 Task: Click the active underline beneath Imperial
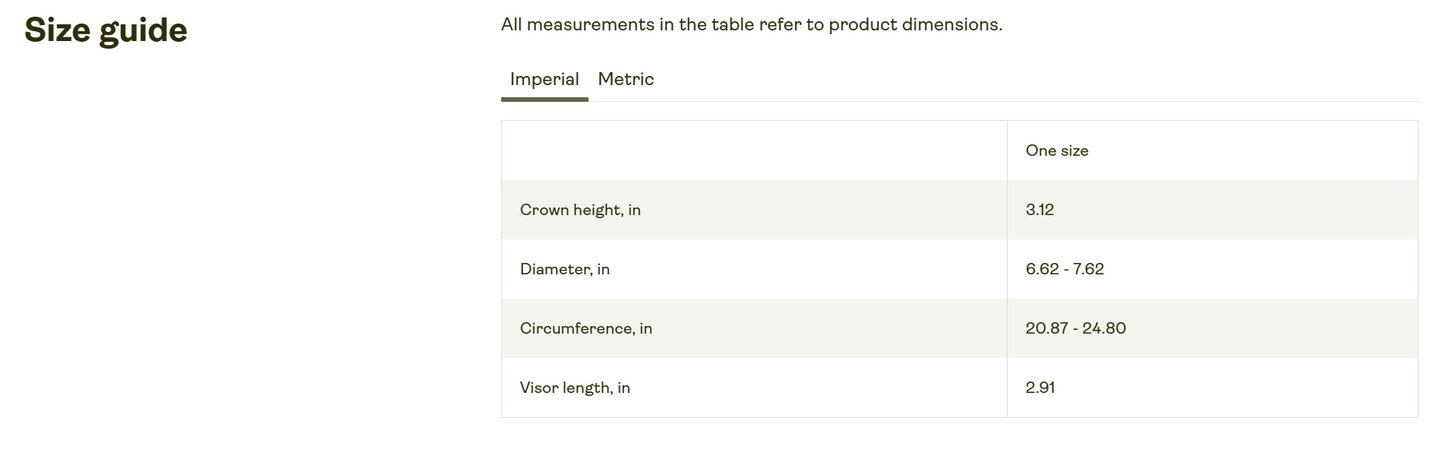coord(544,99)
